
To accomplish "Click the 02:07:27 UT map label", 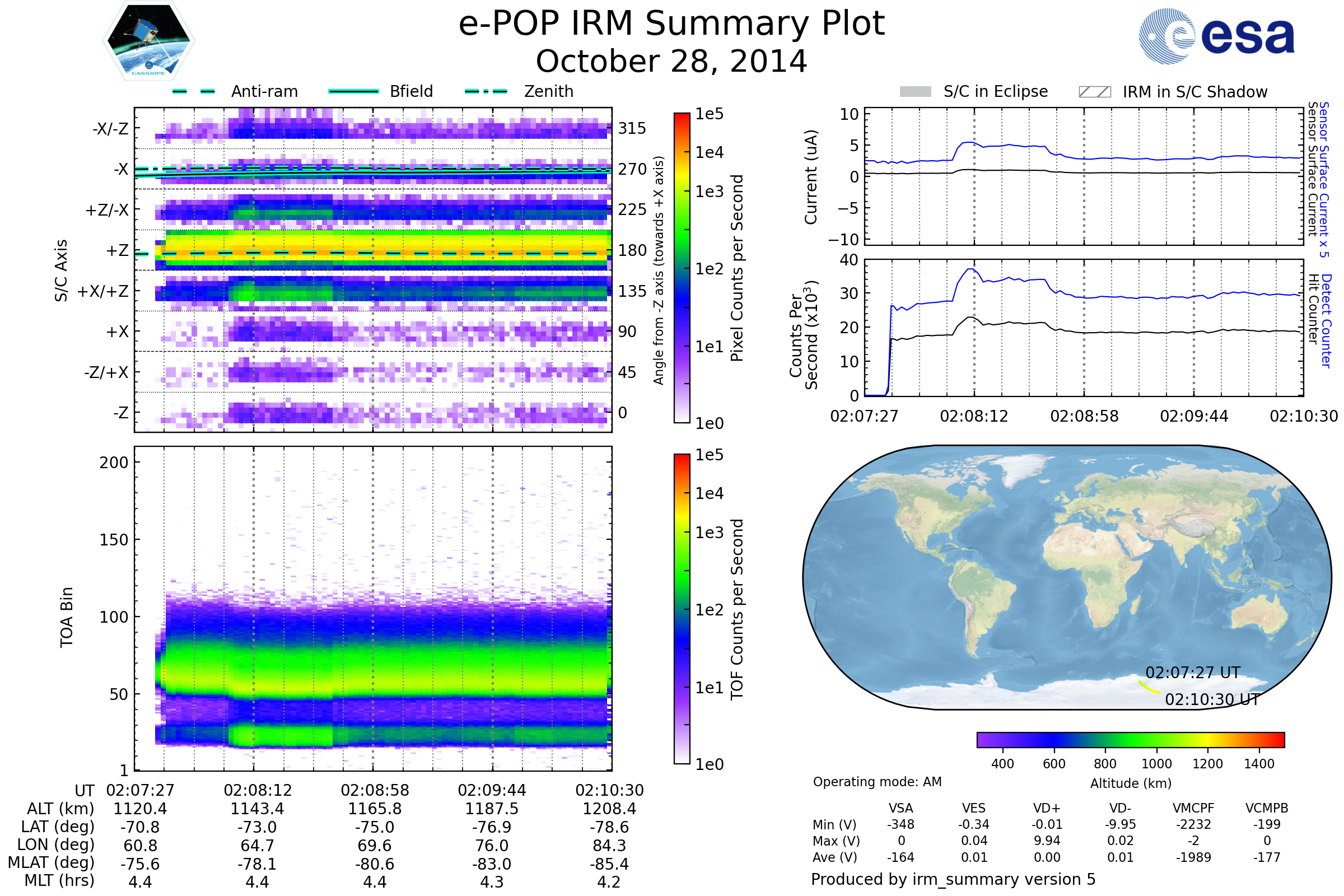I will point(1193,673).
